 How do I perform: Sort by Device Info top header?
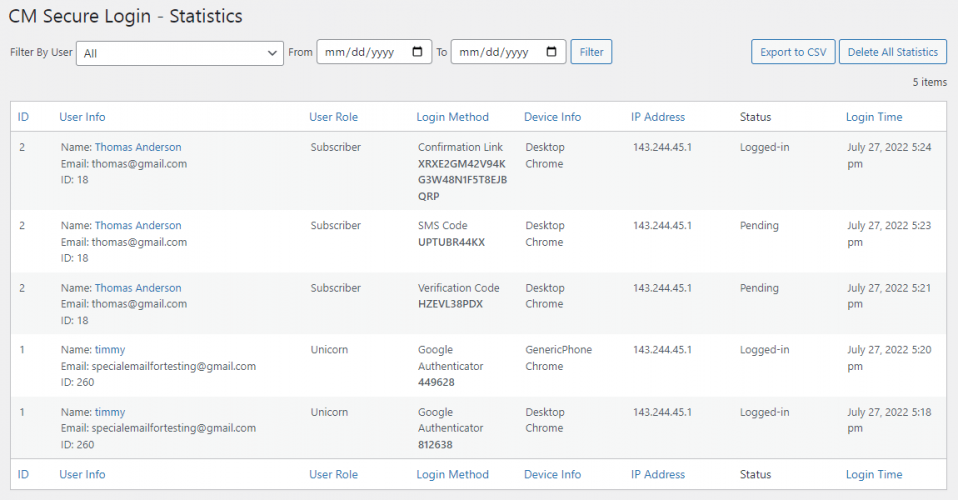[552, 117]
